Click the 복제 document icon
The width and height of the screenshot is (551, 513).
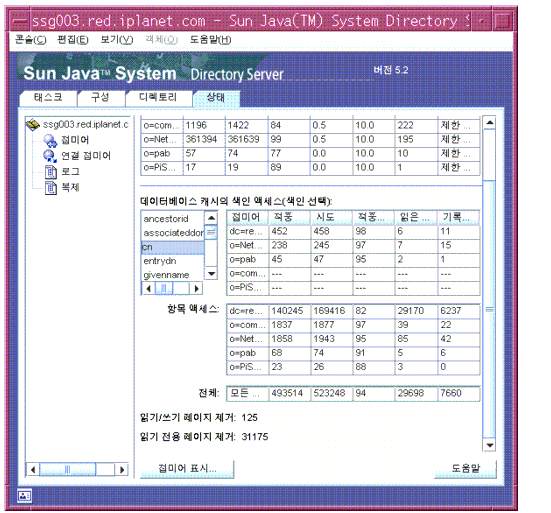point(51,188)
